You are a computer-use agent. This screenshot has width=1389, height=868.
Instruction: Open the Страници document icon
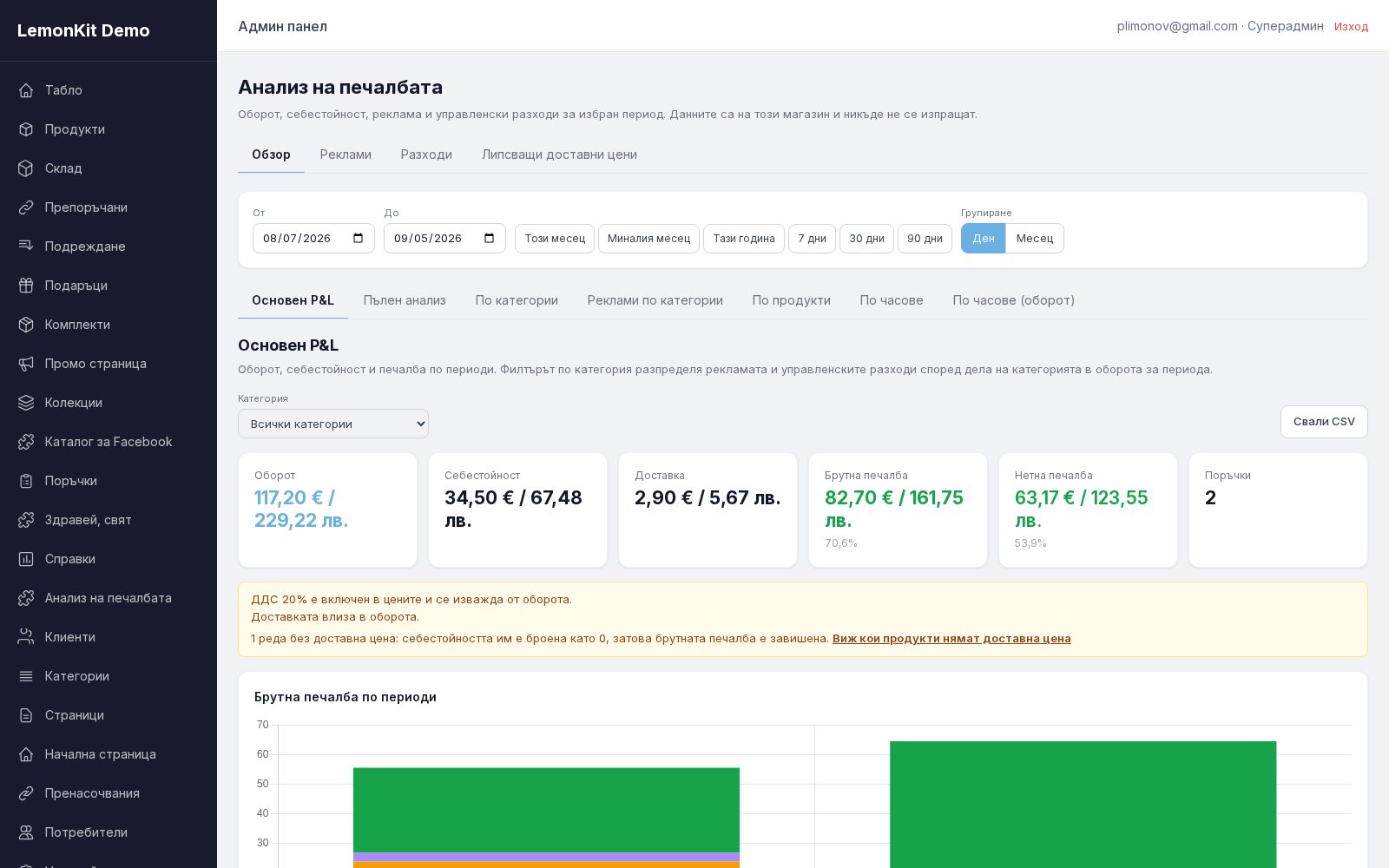(x=26, y=715)
